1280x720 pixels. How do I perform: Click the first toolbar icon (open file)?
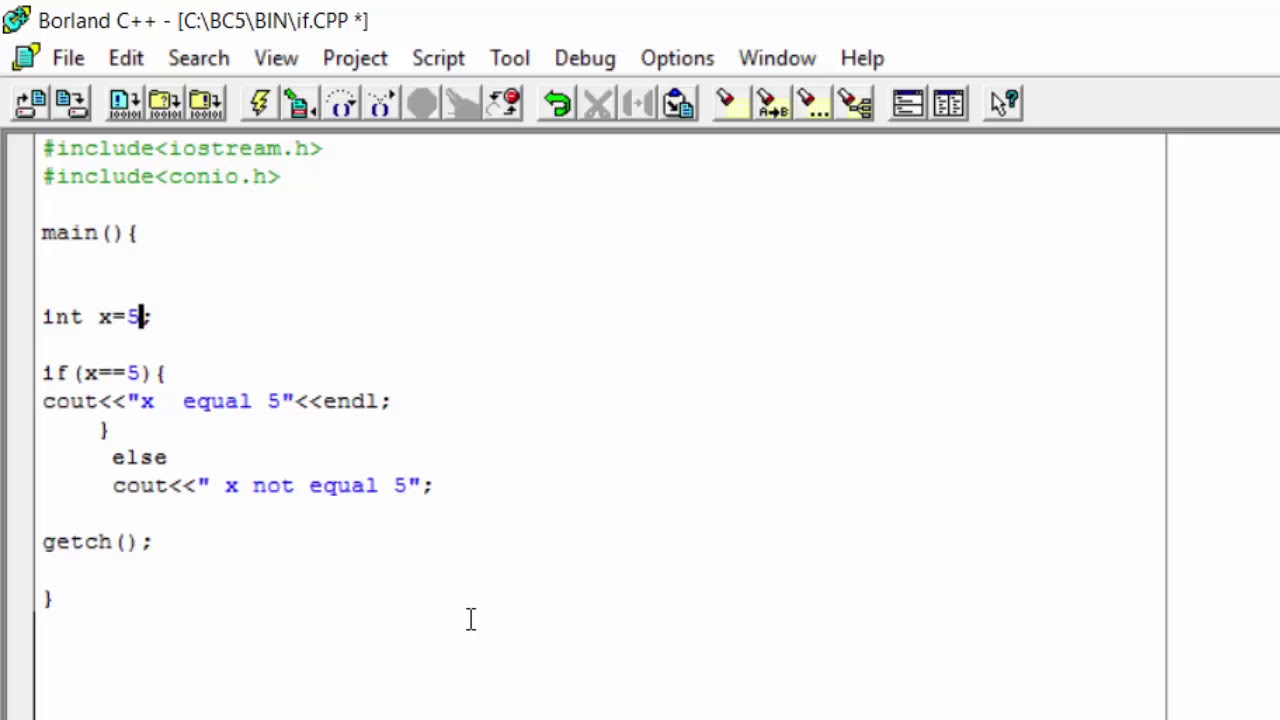[x=31, y=103]
